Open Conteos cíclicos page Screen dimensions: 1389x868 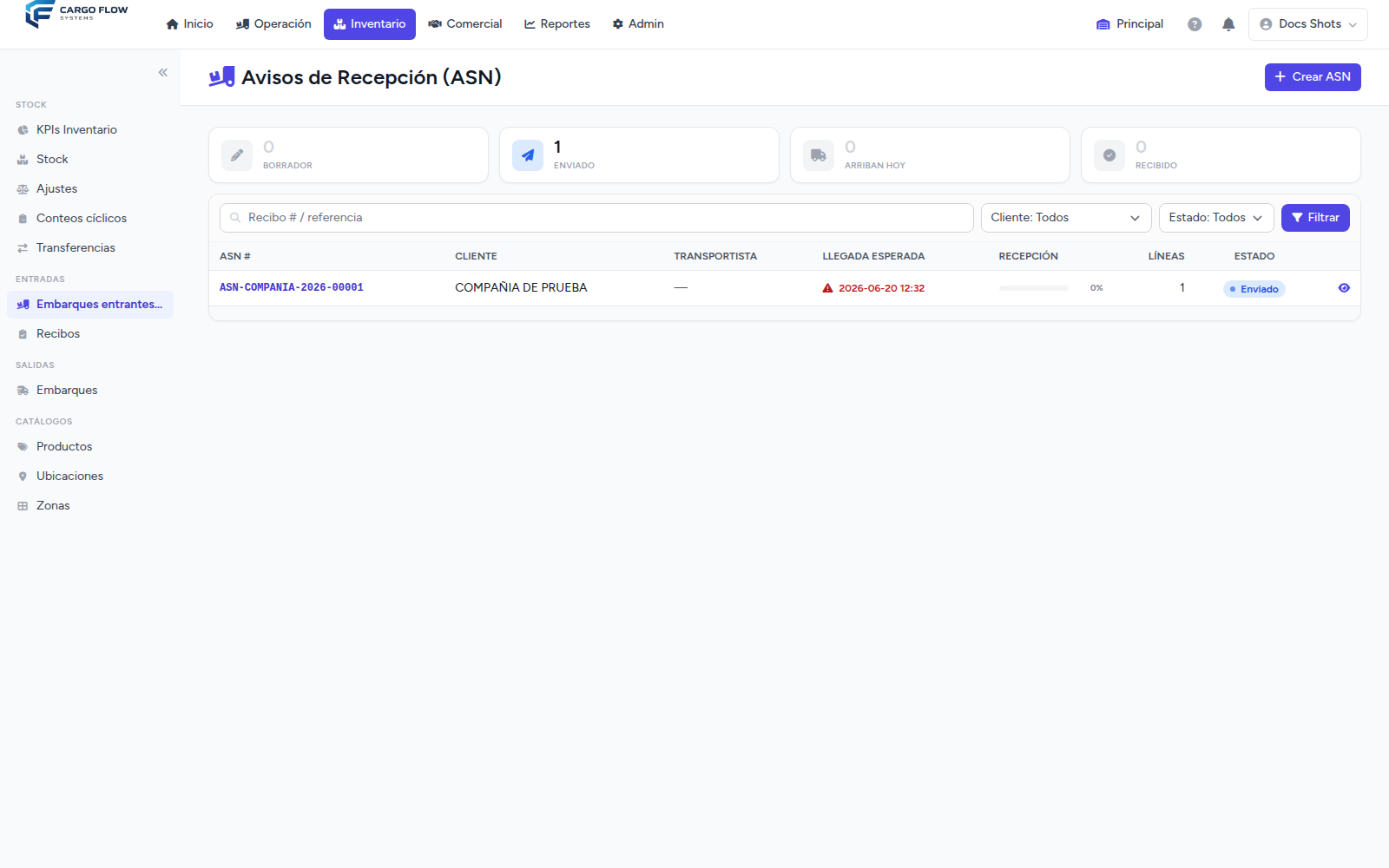(x=90, y=219)
